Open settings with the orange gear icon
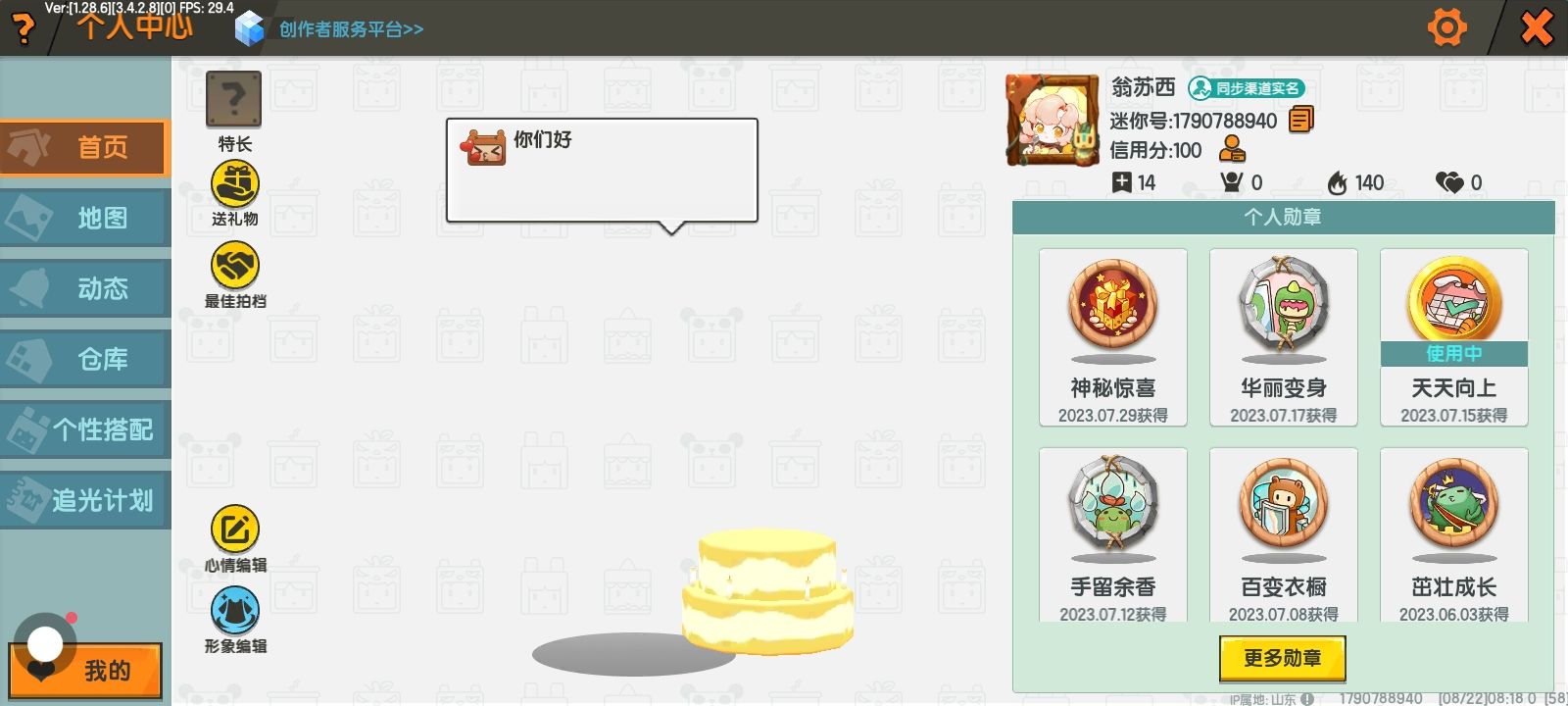 click(1447, 27)
